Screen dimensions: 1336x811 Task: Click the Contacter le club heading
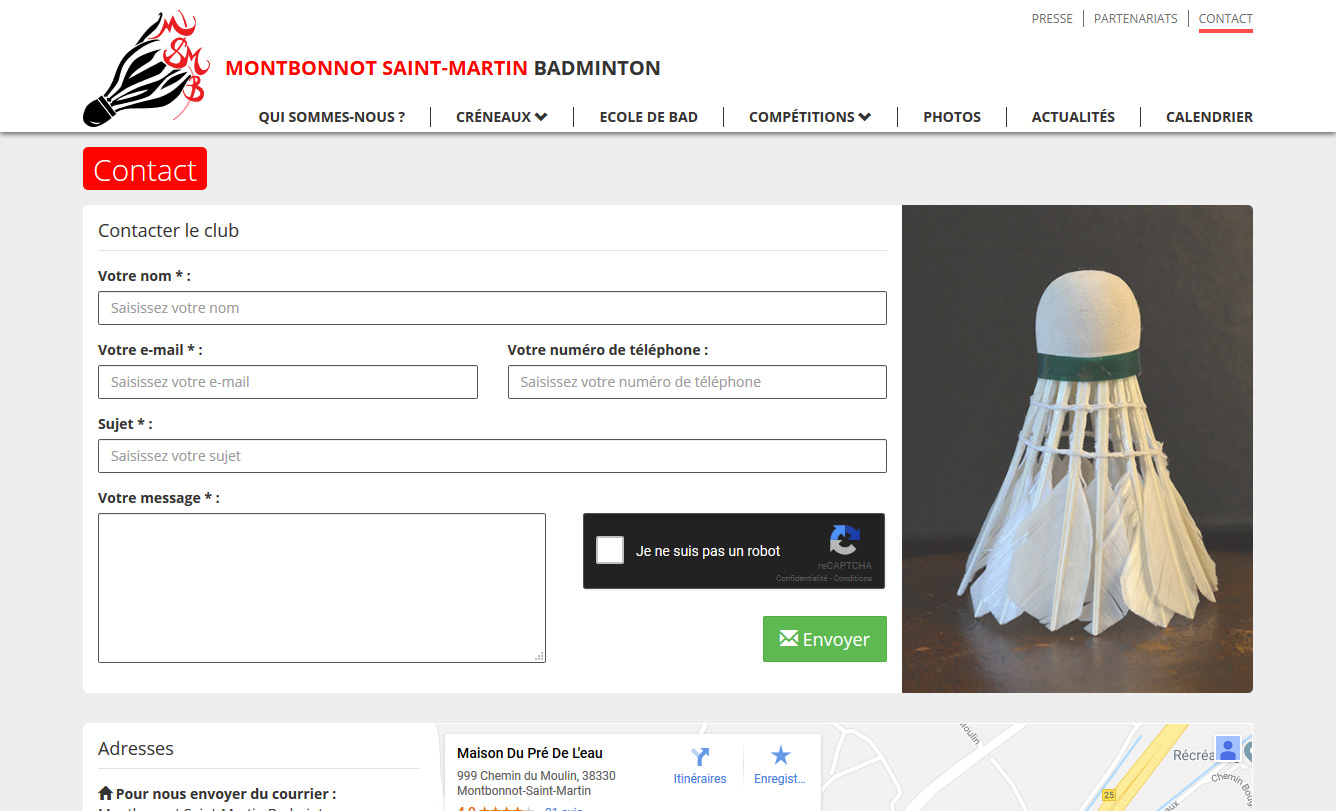tap(169, 230)
